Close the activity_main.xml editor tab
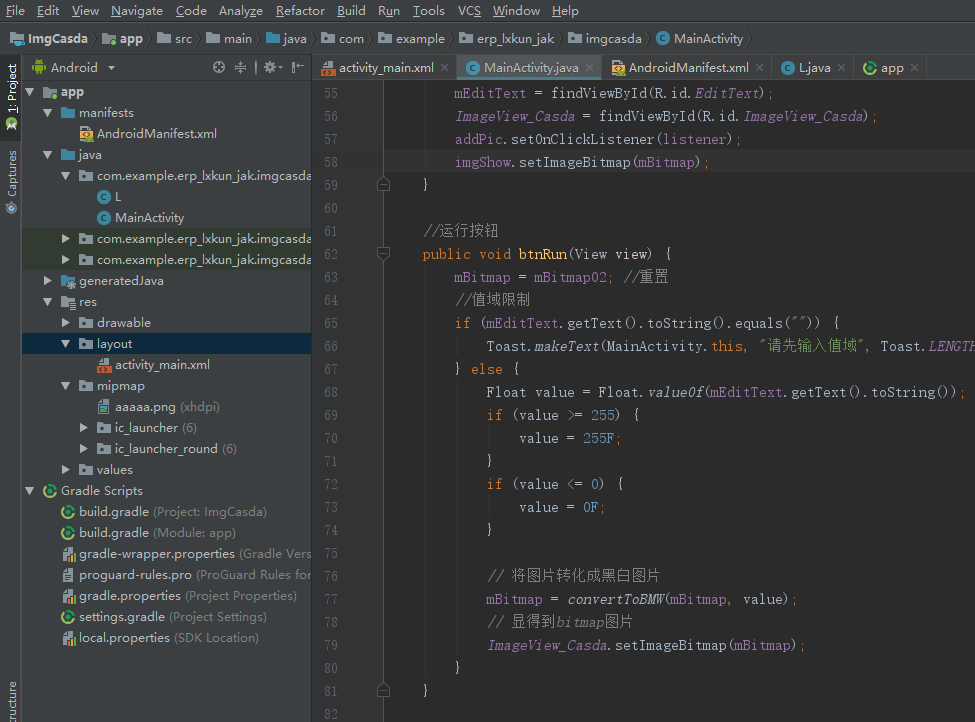The image size is (975, 722). pyautogui.click(x=445, y=68)
